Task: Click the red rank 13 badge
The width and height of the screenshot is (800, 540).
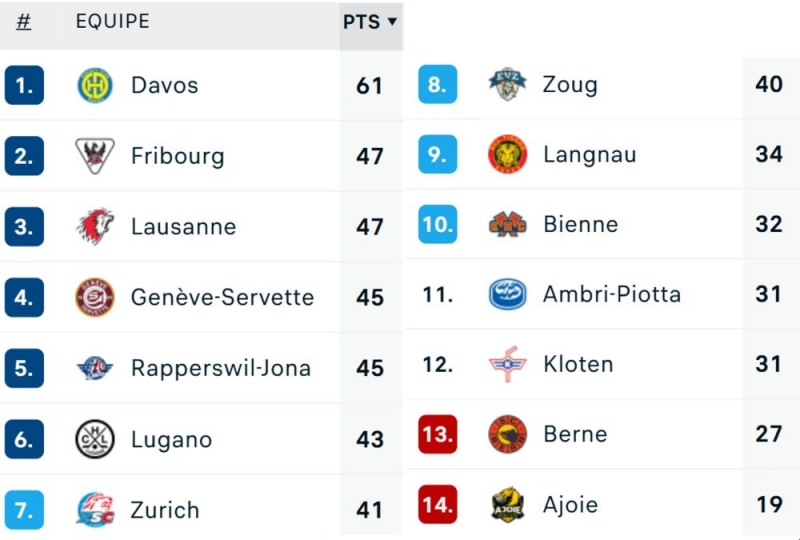Action: pos(437,434)
